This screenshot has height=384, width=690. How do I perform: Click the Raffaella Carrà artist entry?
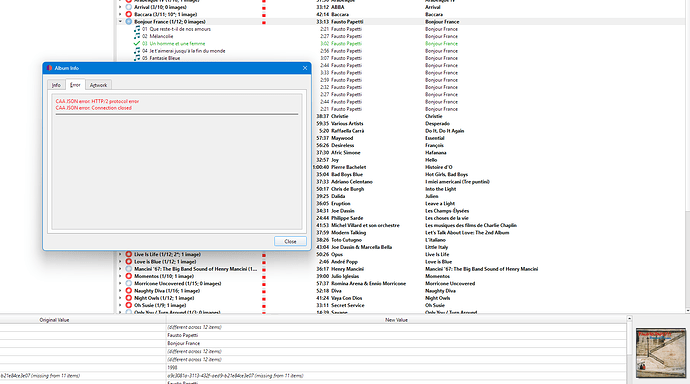coord(347,131)
